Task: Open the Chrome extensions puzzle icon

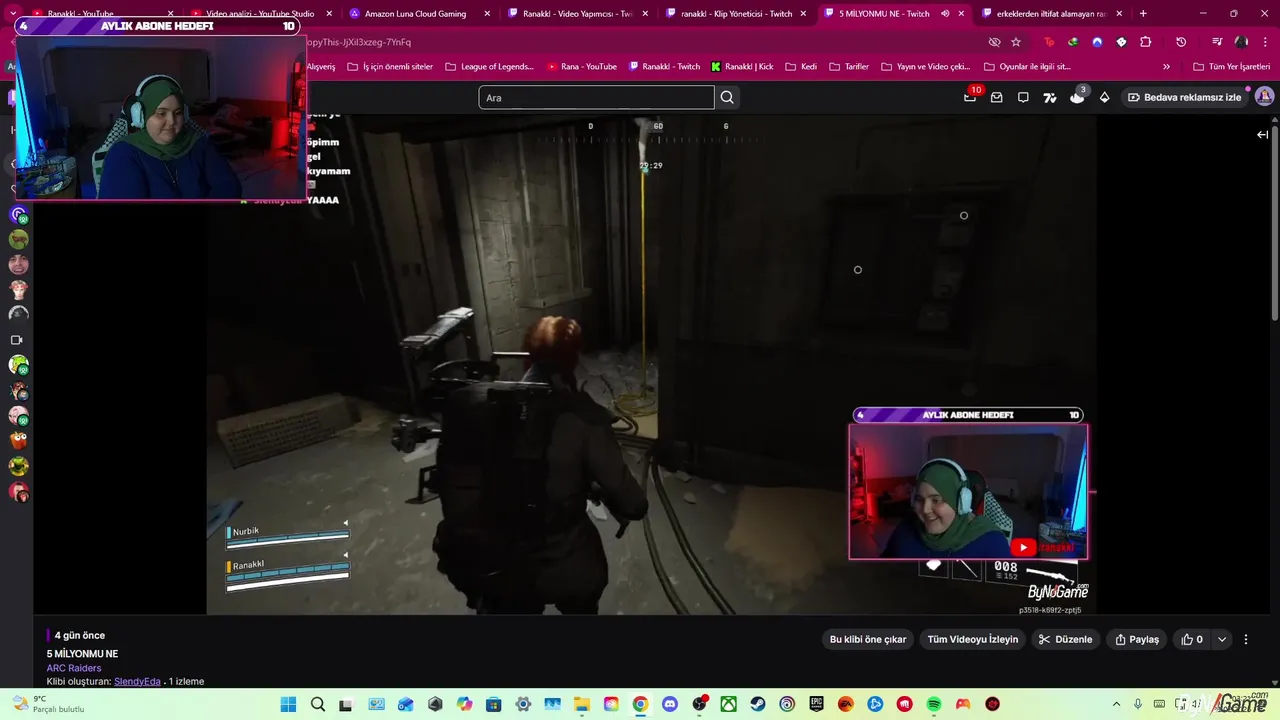Action: 1146,42
